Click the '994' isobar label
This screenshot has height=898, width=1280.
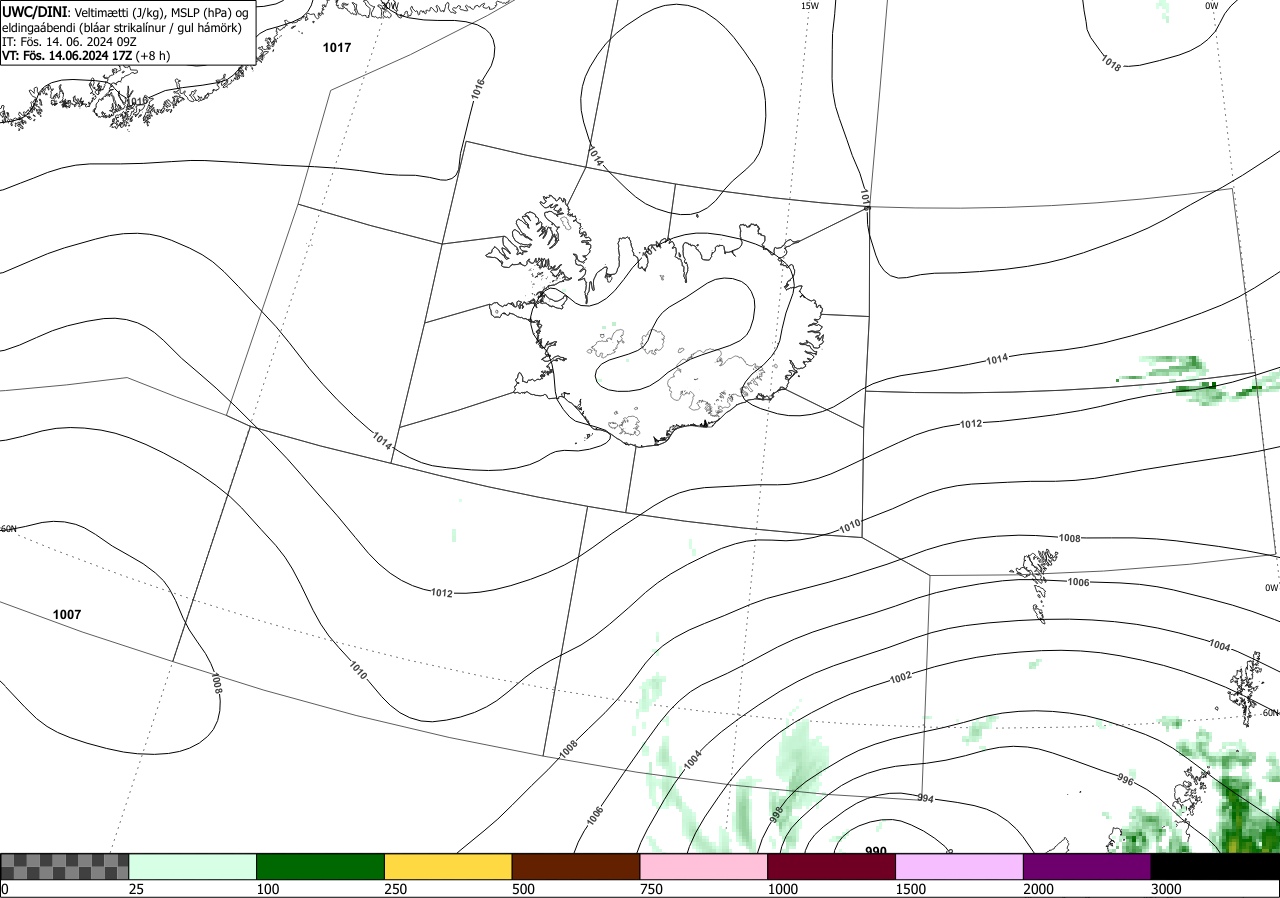pyautogui.click(x=924, y=798)
